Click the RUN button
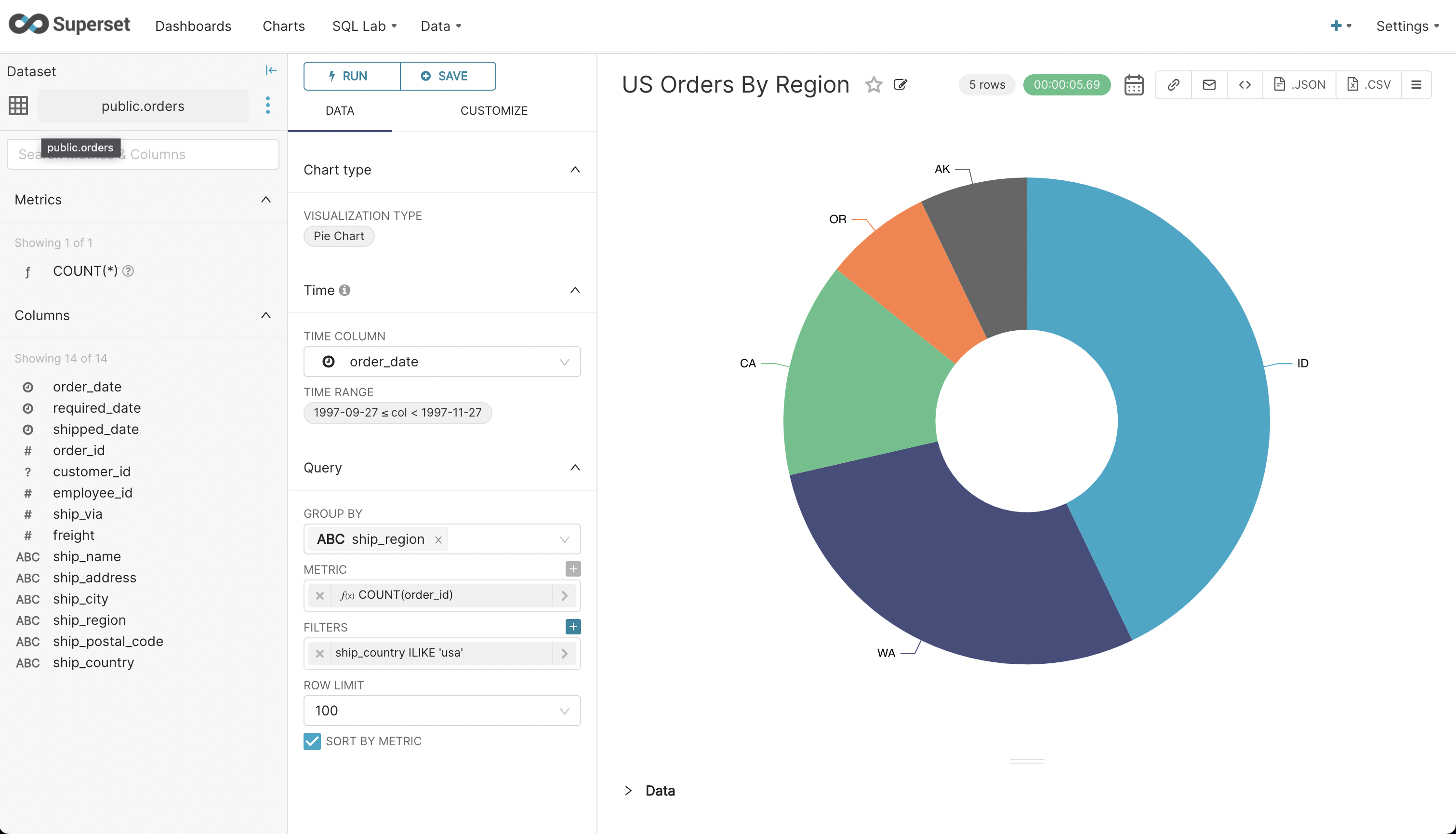The height and width of the screenshot is (834, 1456). point(351,76)
